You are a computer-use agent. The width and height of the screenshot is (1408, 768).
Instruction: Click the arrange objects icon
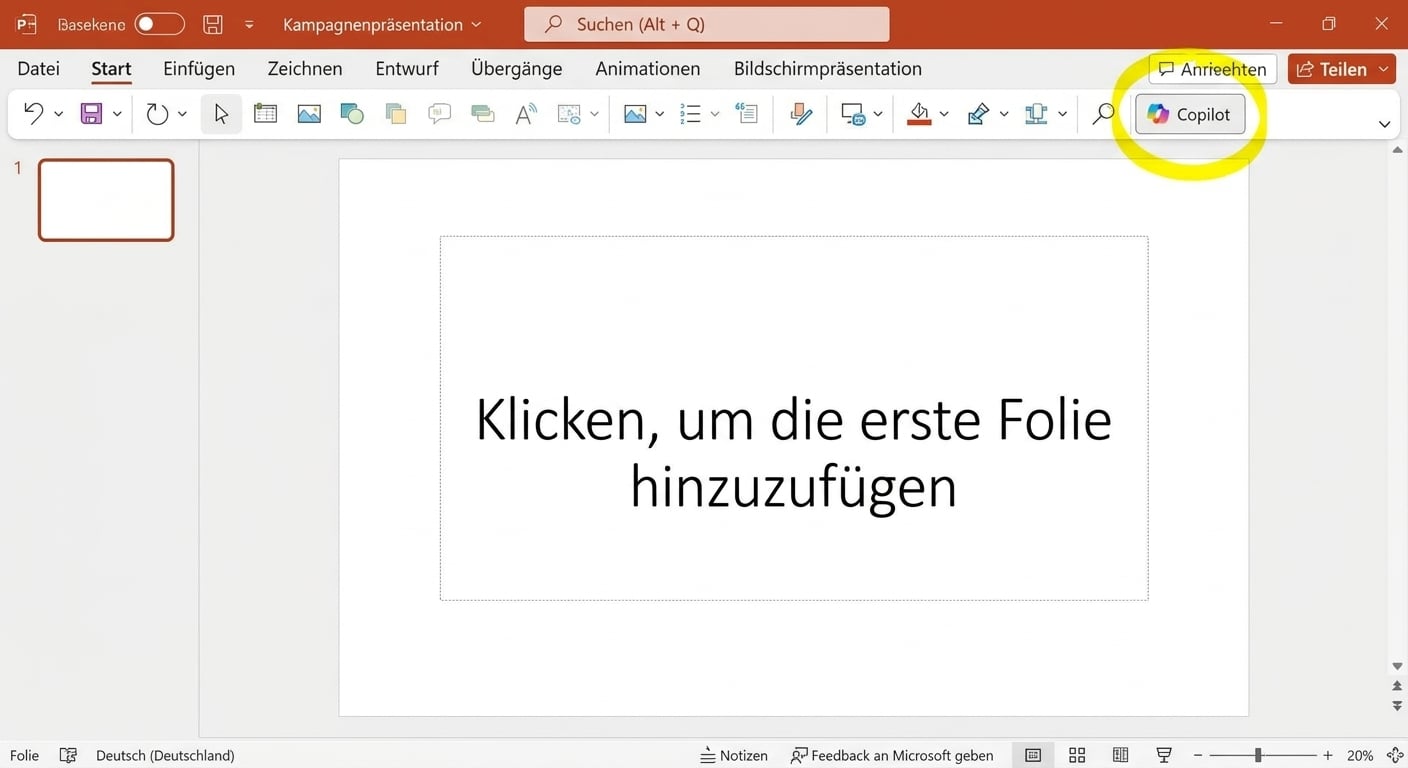pyautogui.click(x=1036, y=114)
